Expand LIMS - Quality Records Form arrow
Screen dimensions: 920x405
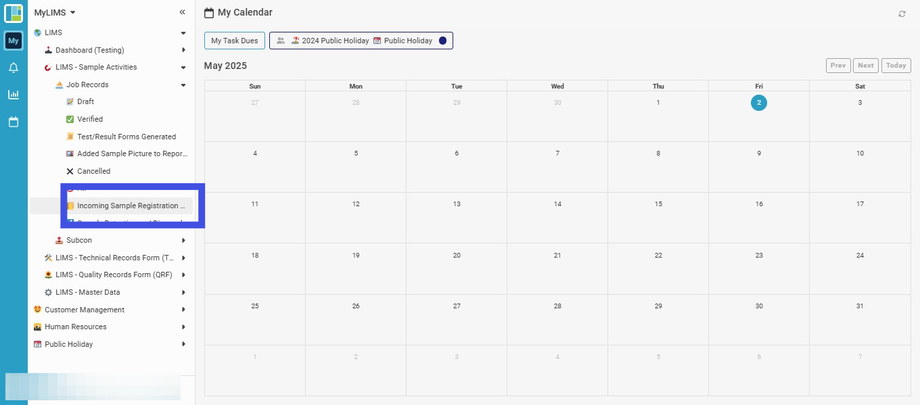(183, 275)
